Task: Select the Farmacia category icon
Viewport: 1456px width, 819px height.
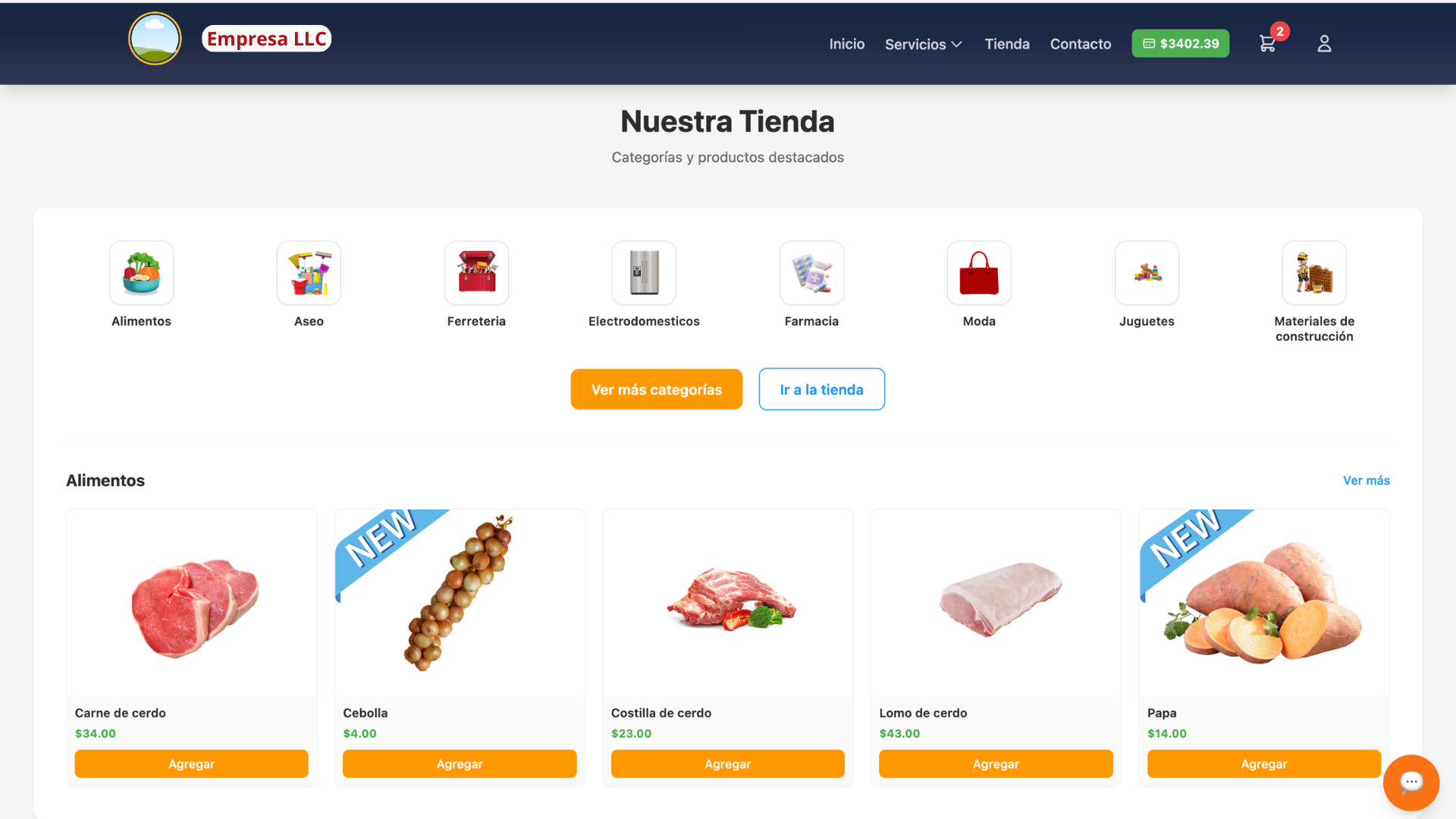Action: click(x=811, y=273)
